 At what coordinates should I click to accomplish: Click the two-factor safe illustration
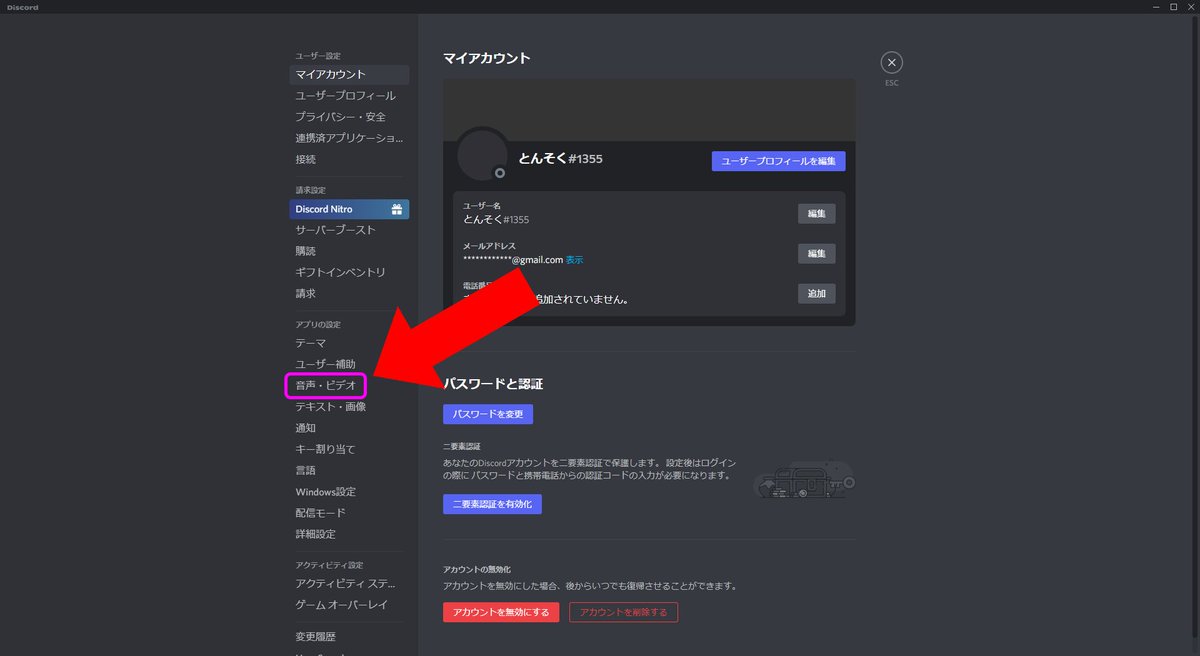(x=805, y=480)
